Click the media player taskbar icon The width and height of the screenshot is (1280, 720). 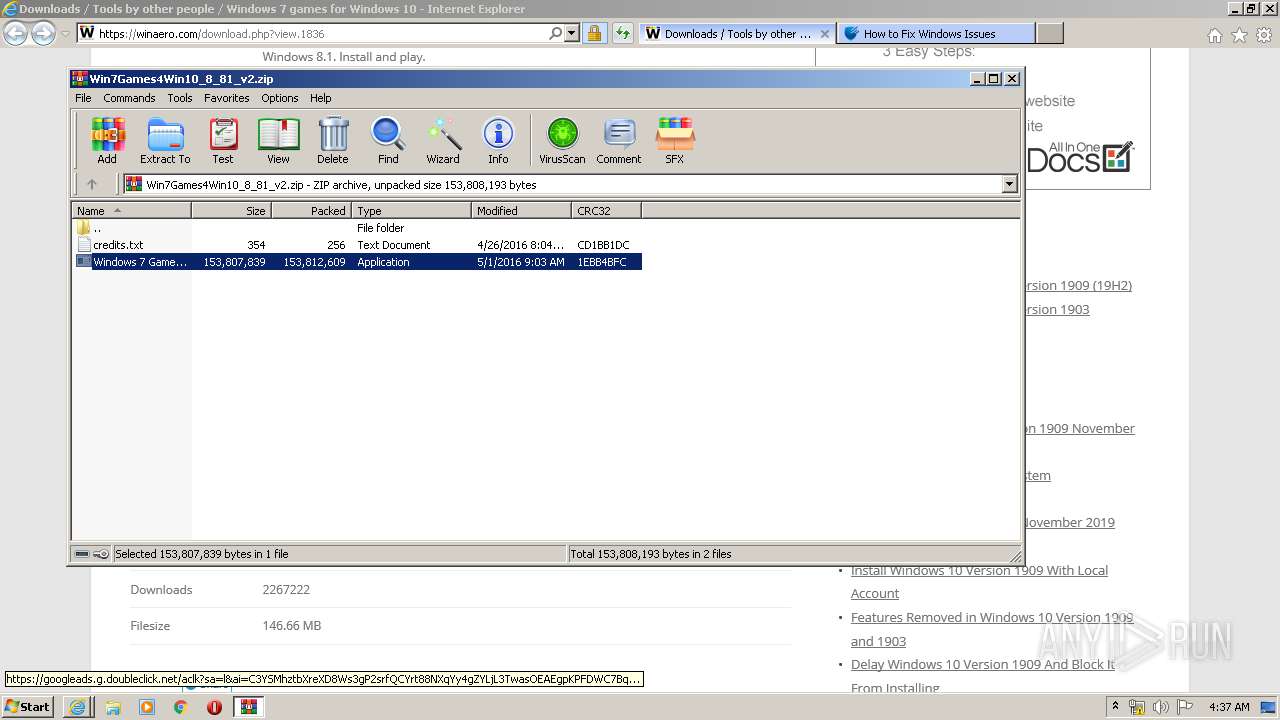pyautogui.click(x=147, y=707)
